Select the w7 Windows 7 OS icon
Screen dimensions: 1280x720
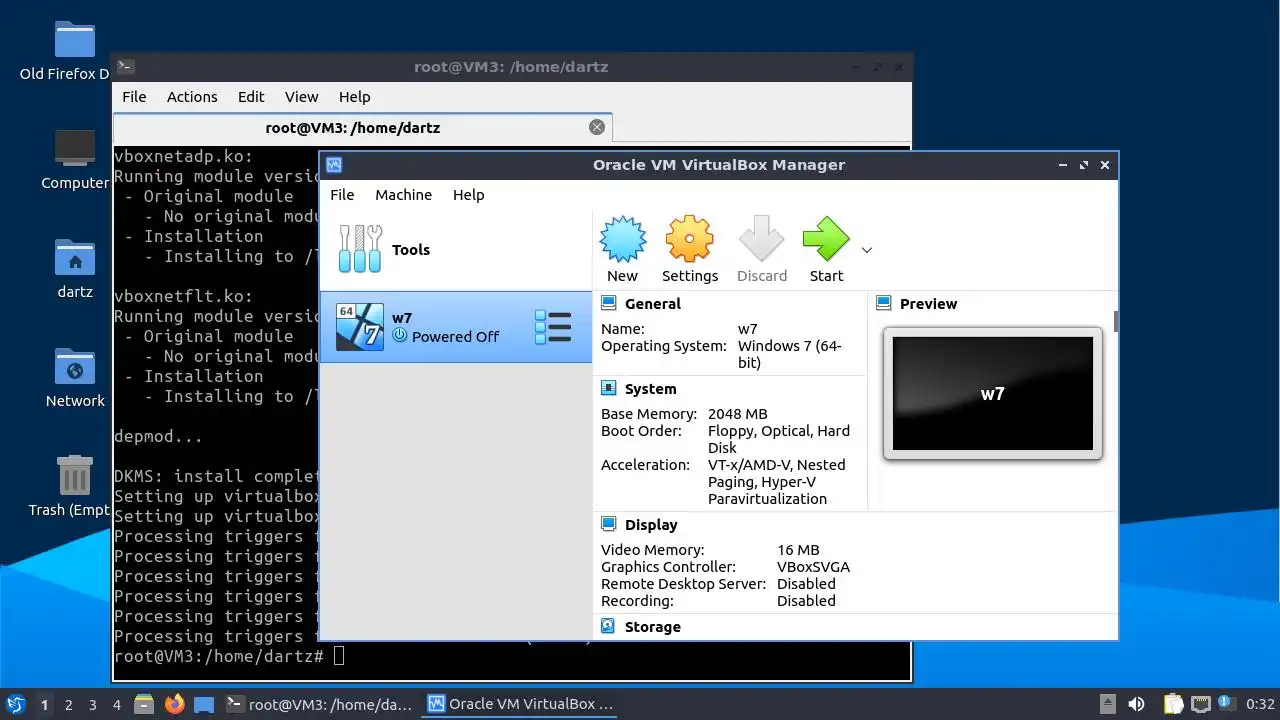coord(360,327)
